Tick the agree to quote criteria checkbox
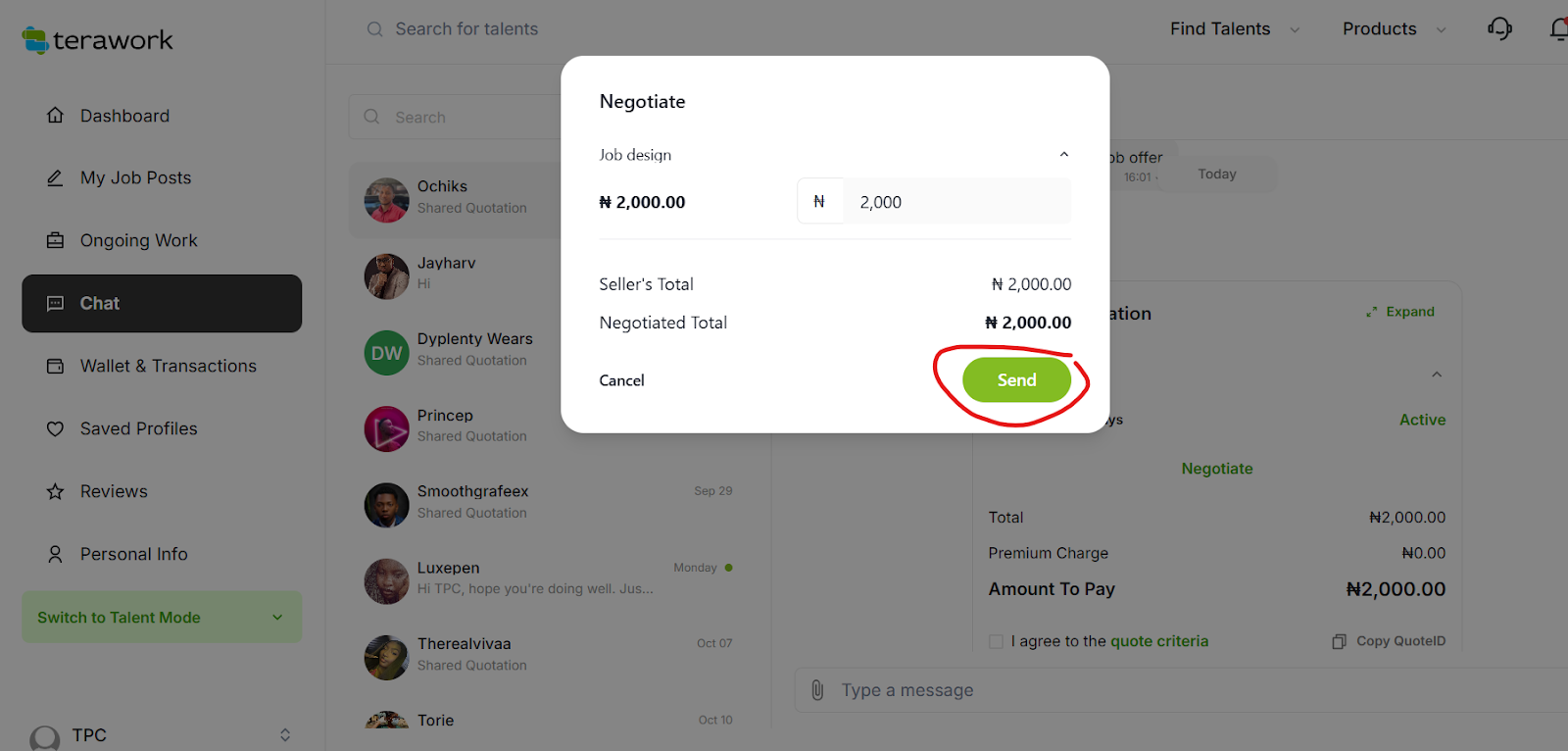Screen dimensions: 1568x751 click(996, 641)
